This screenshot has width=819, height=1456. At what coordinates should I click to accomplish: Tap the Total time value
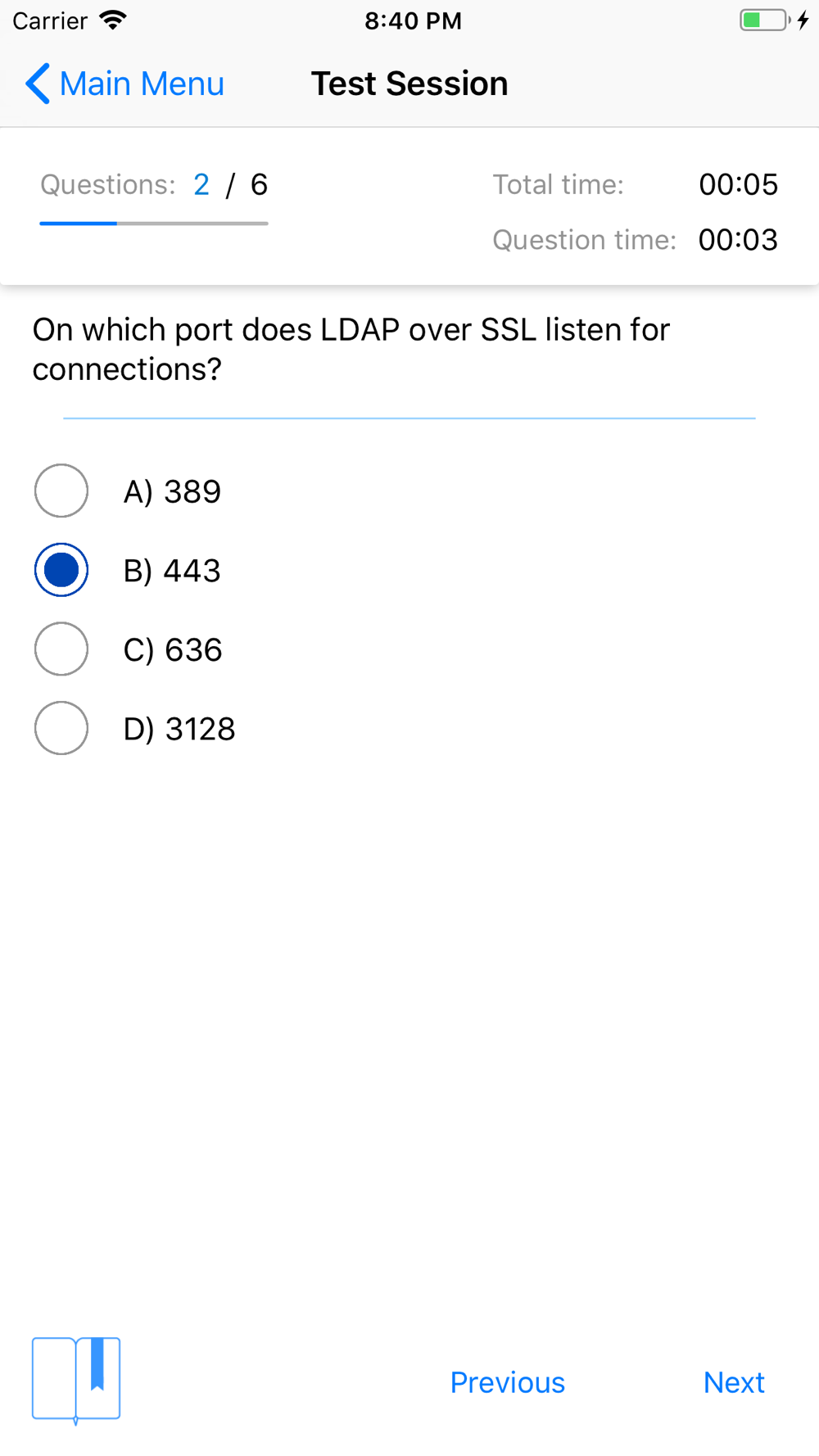point(738,185)
